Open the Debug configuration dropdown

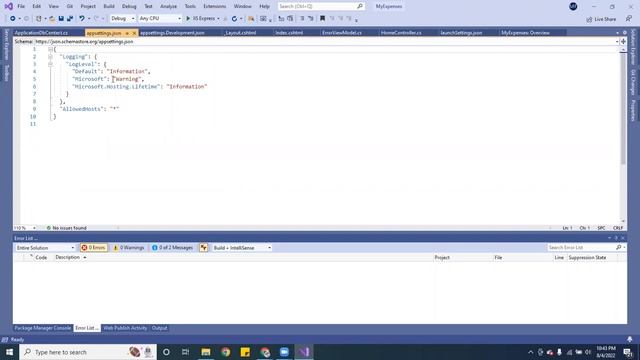click(122, 18)
